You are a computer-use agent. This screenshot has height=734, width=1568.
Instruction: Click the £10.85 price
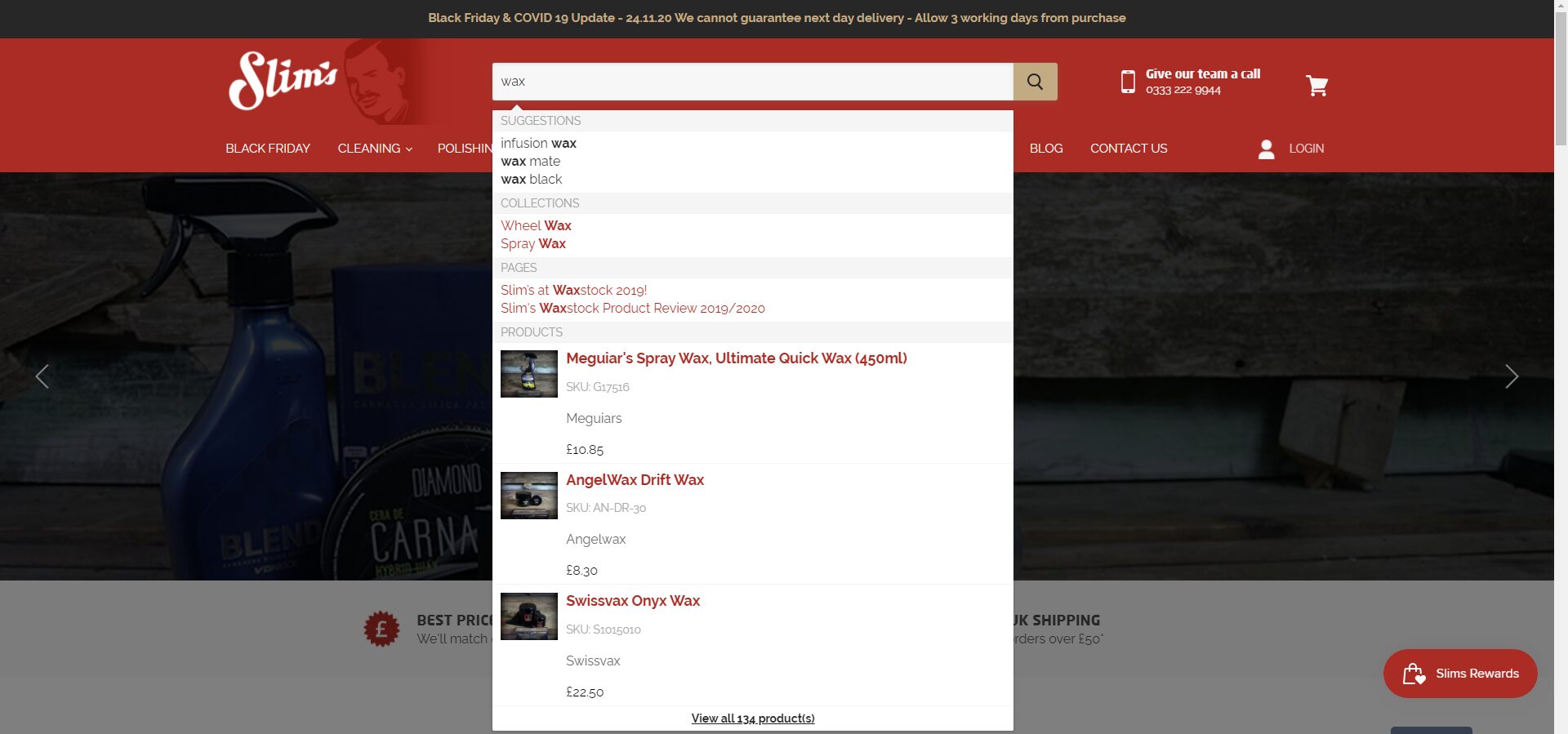click(585, 449)
